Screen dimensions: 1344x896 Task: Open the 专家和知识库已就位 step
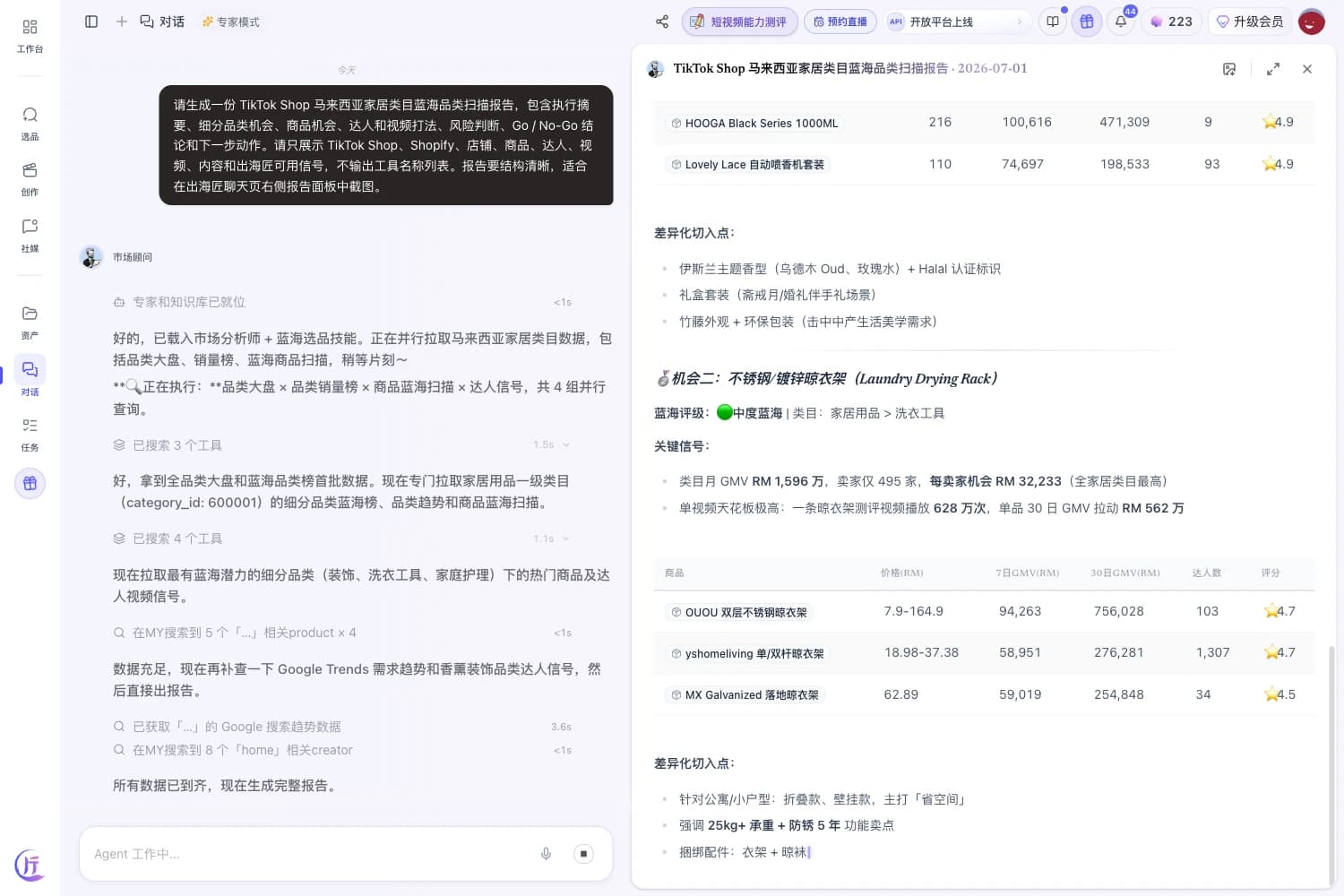(341, 302)
